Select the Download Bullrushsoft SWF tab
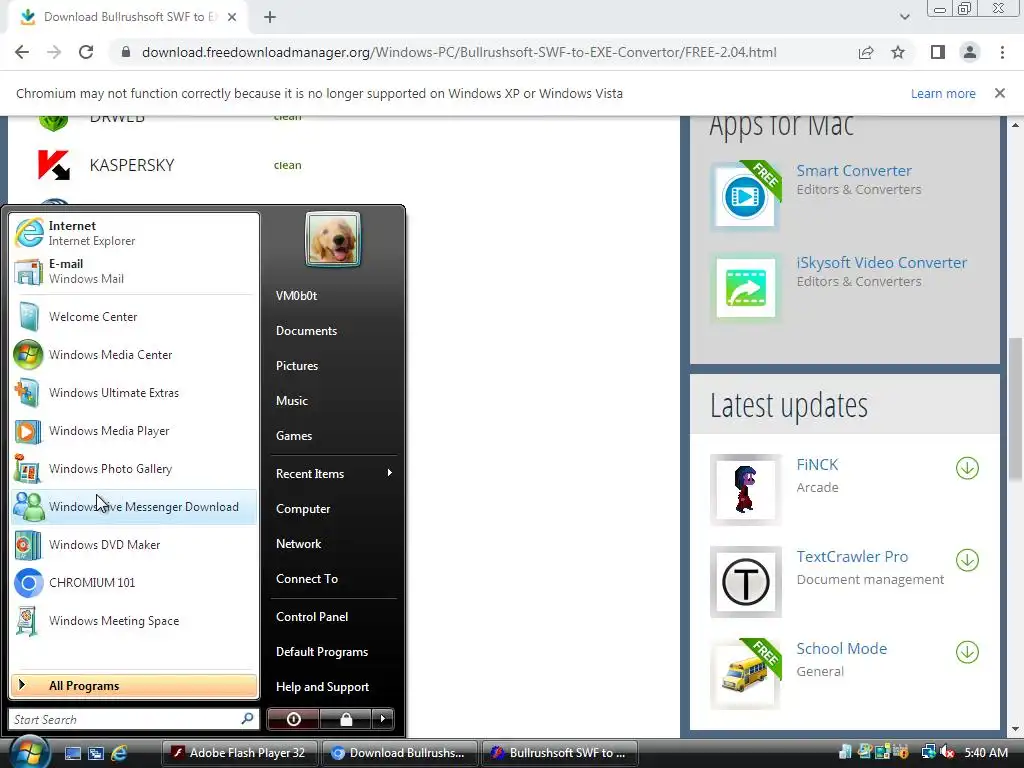1024x768 pixels. pos(127,18)
